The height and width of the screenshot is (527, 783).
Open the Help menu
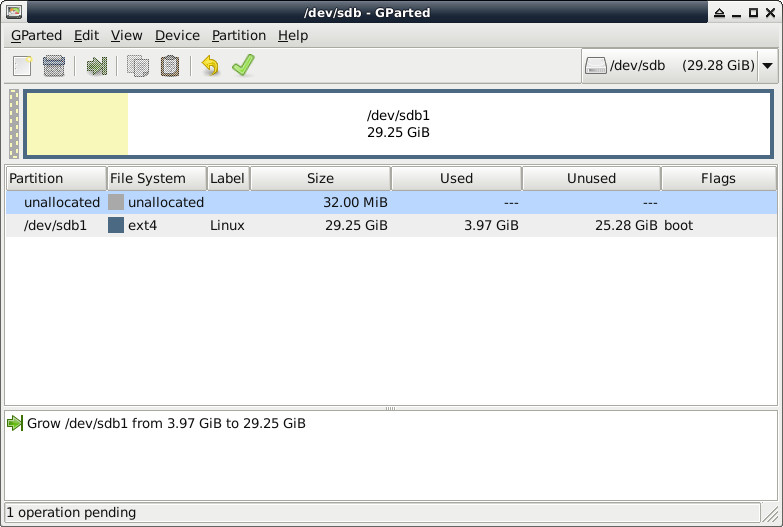[x=293, y=35]
